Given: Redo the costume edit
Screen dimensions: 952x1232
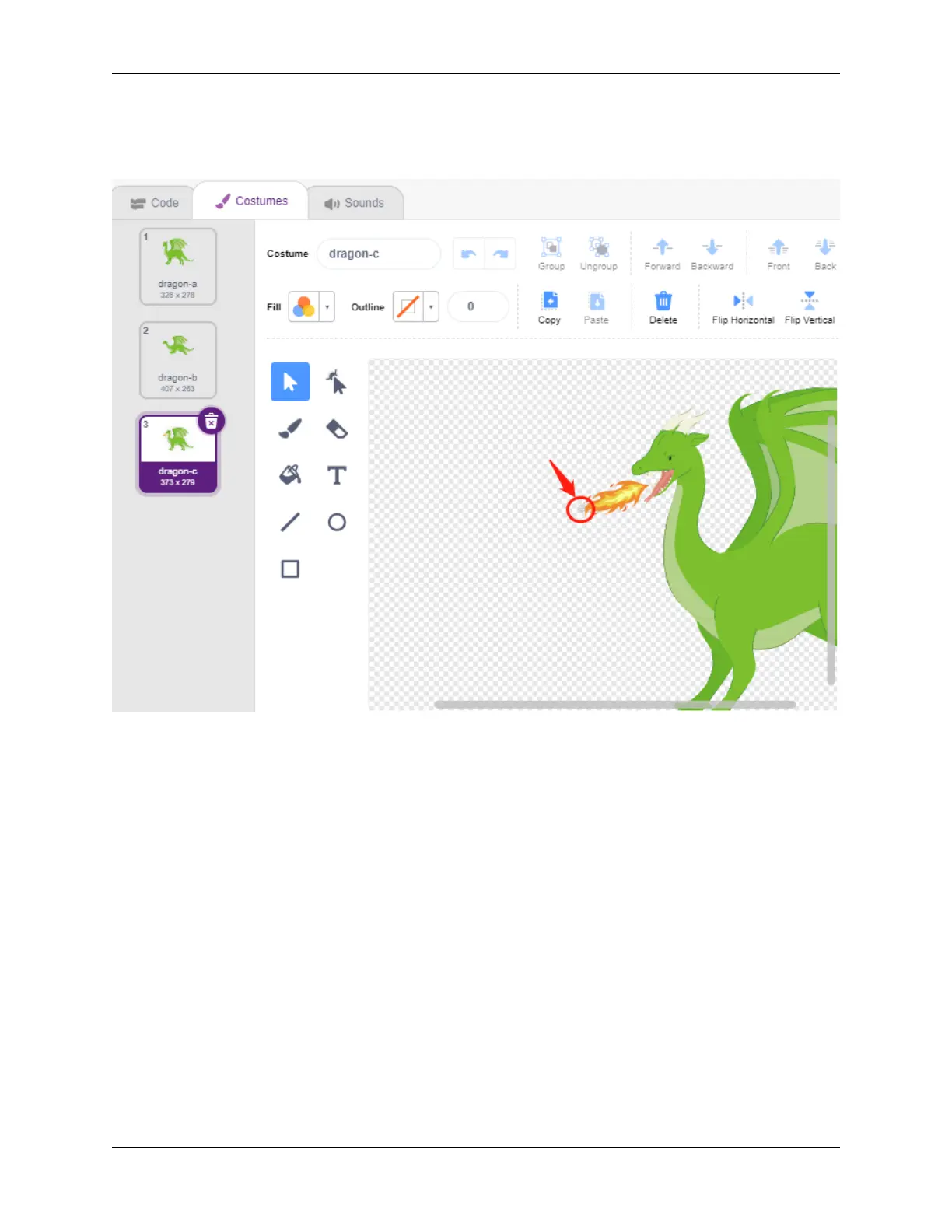Looking at the screenshot, I should [x=500, y=254].
